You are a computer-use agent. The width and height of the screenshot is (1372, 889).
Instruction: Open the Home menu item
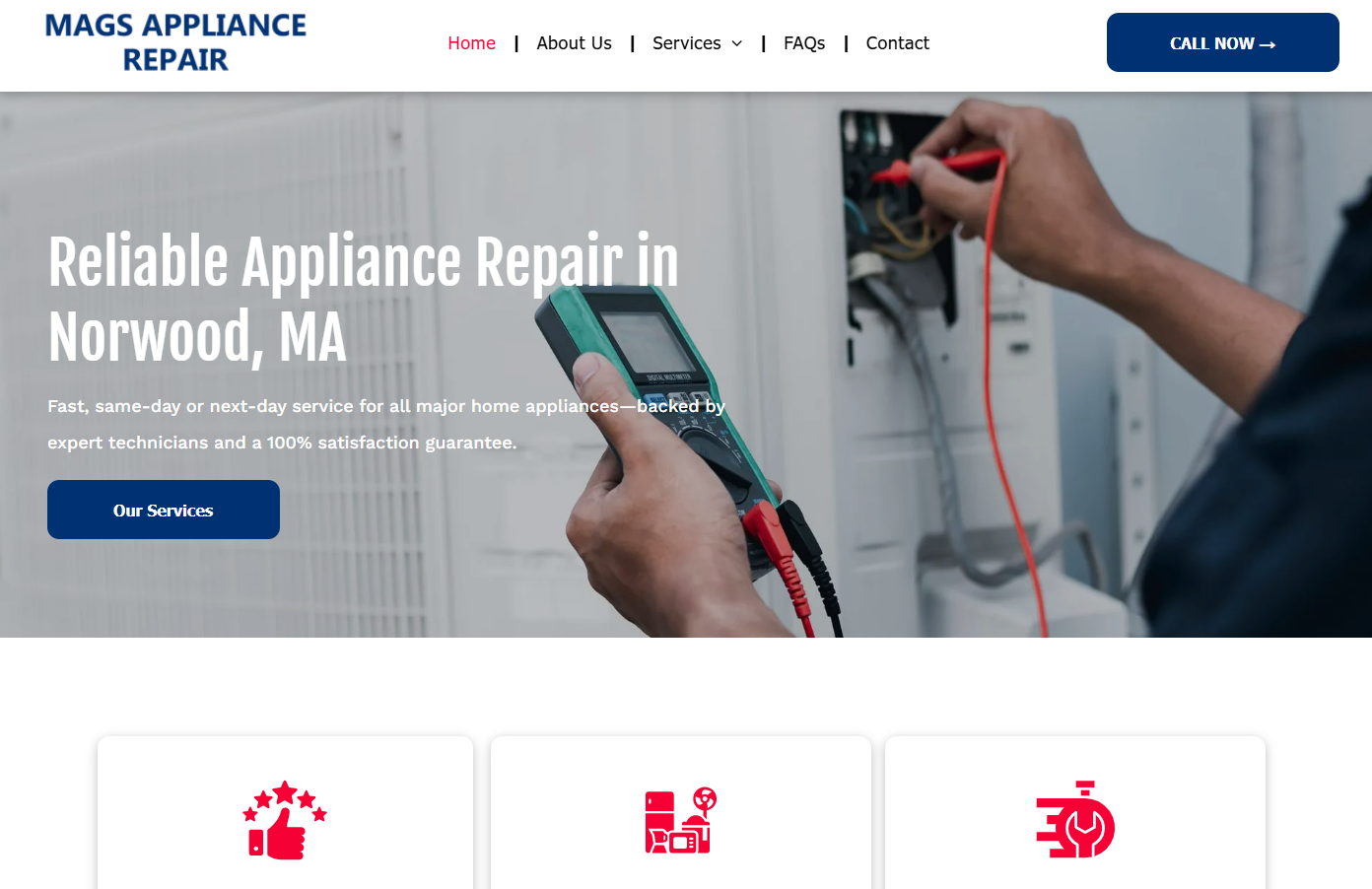(471, 43)
